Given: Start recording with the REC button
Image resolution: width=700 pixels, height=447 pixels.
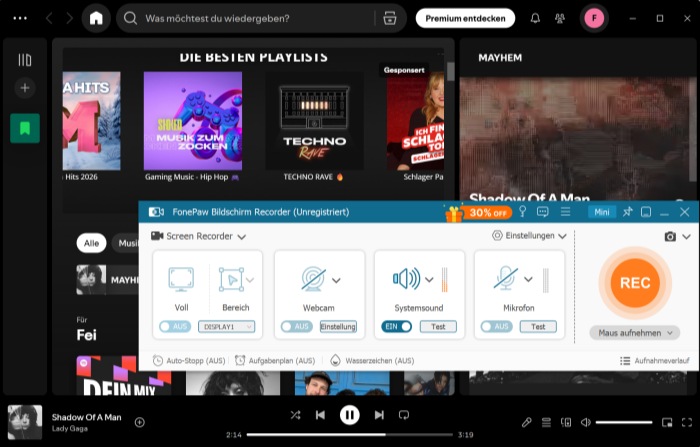Looking at the screenshot, I should (x=635, y=283).
